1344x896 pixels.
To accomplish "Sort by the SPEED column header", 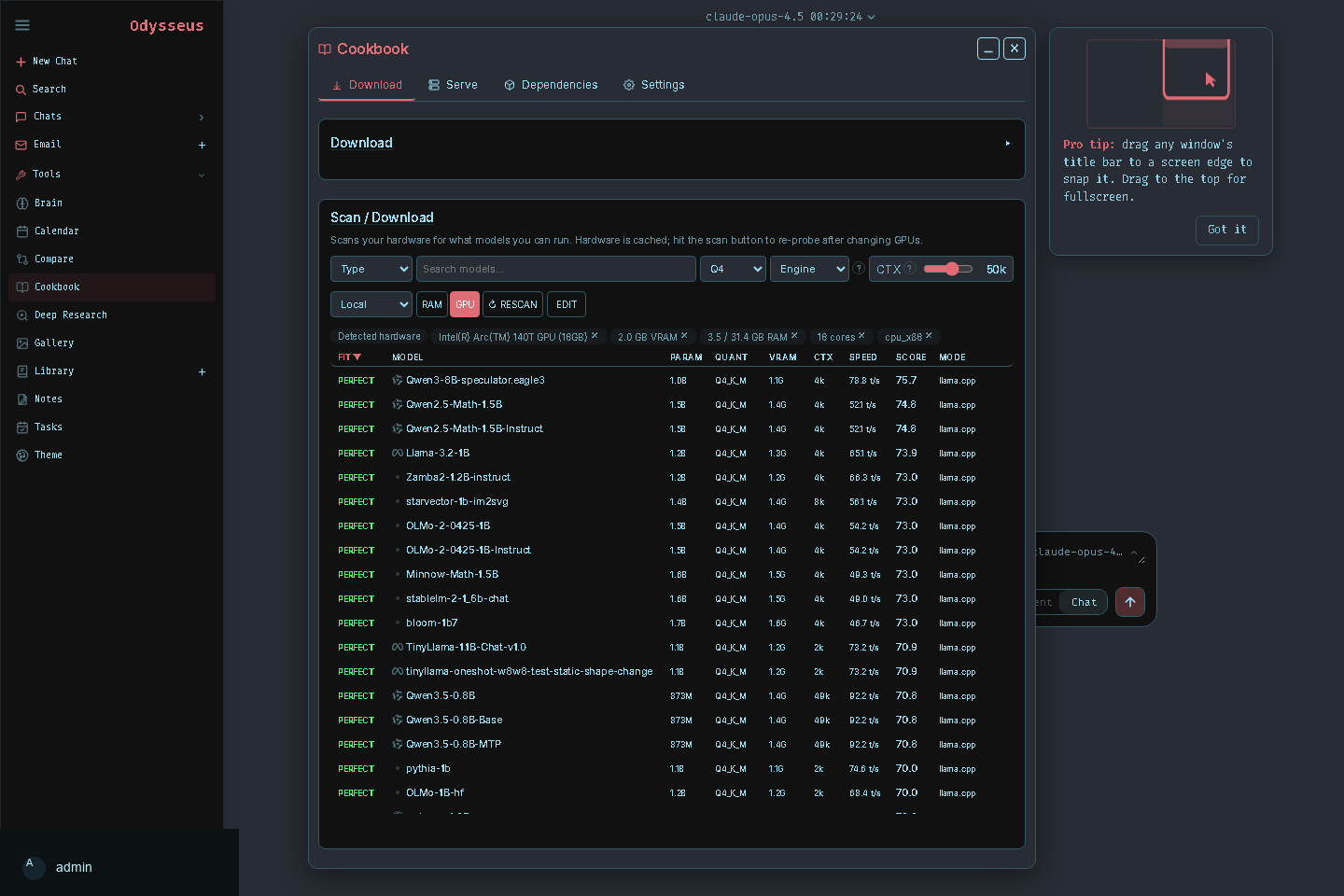I will [863, 357].
